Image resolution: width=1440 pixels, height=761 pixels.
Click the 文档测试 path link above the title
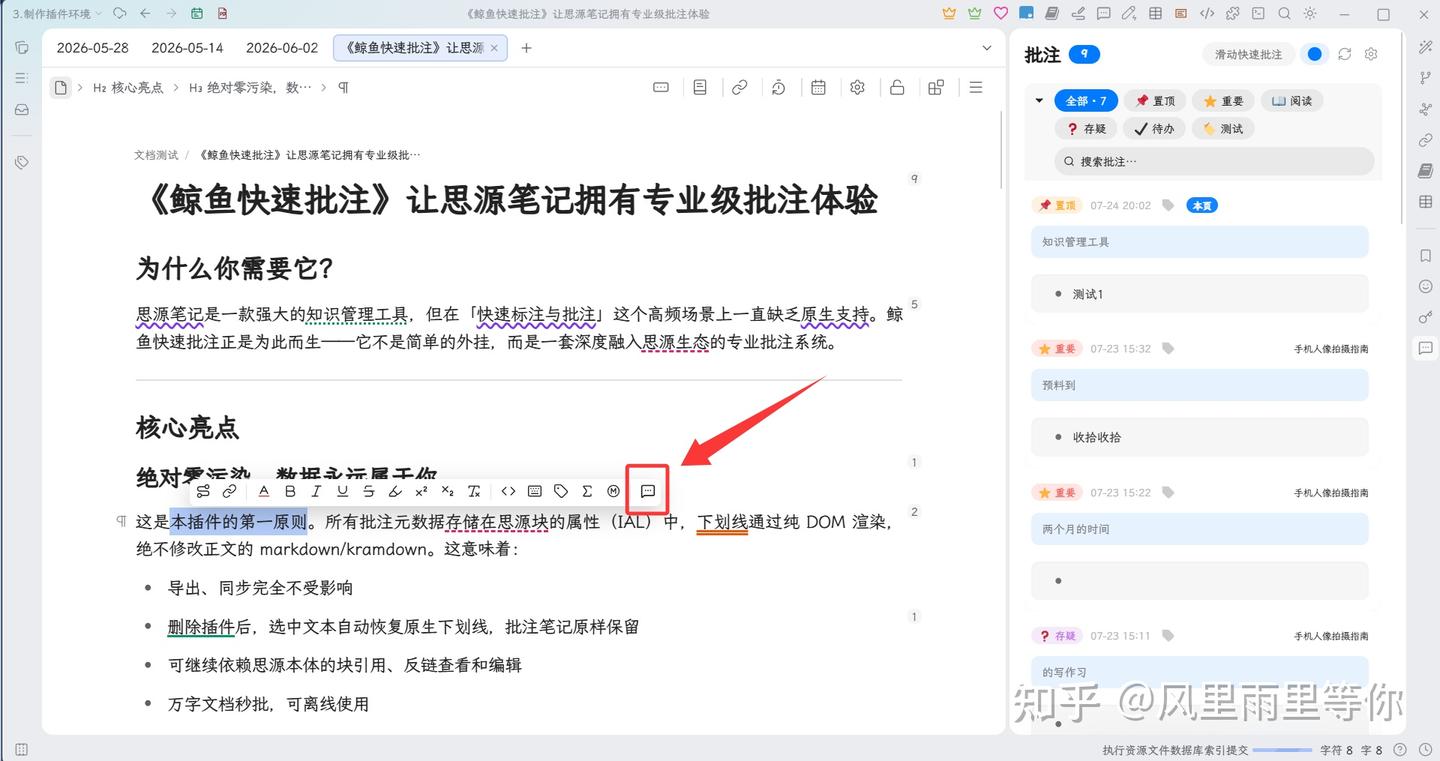coord(156,155)
